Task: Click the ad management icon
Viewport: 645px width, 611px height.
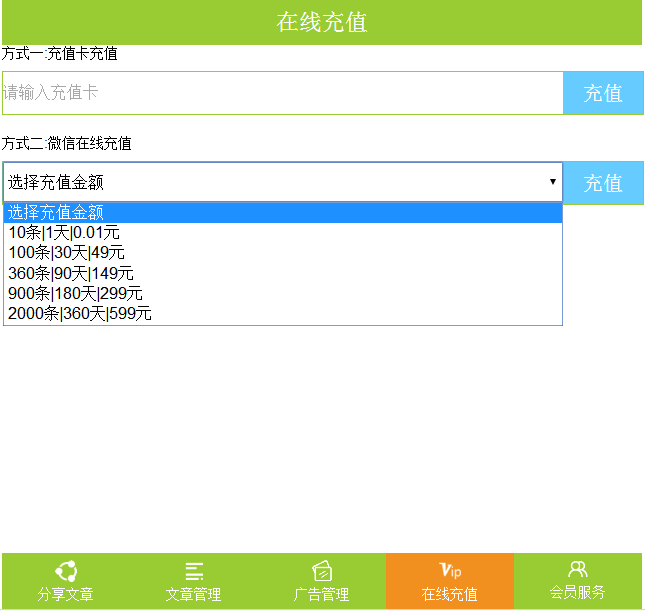Action: point(322,571)
